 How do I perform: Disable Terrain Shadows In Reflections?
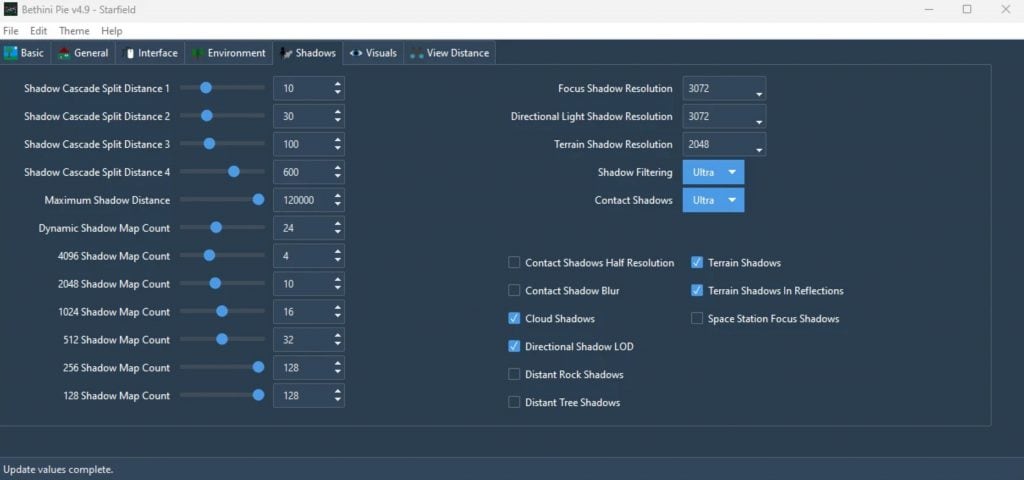coord(697,291)
